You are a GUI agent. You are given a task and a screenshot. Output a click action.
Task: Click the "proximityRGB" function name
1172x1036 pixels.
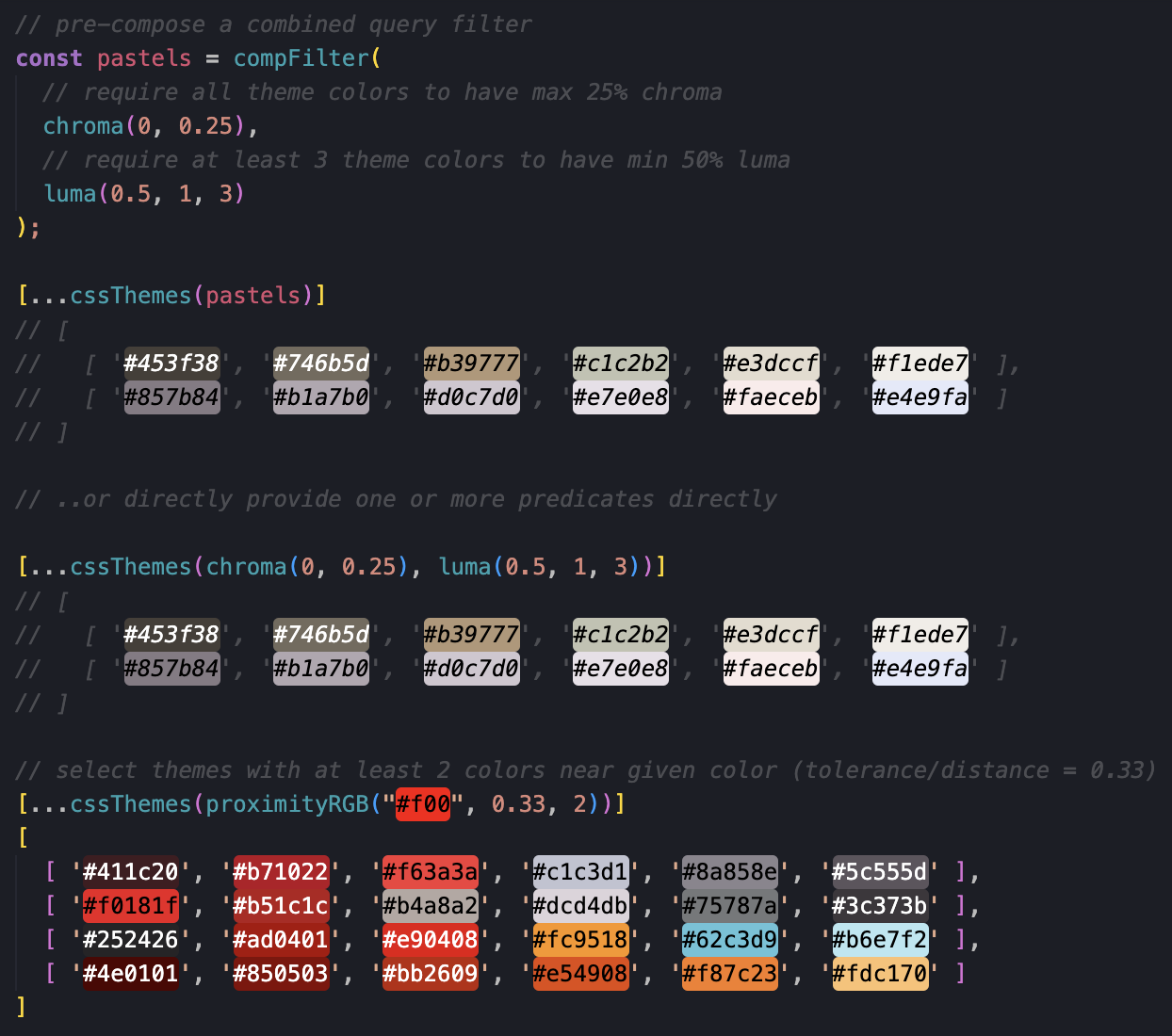[287, 804]
